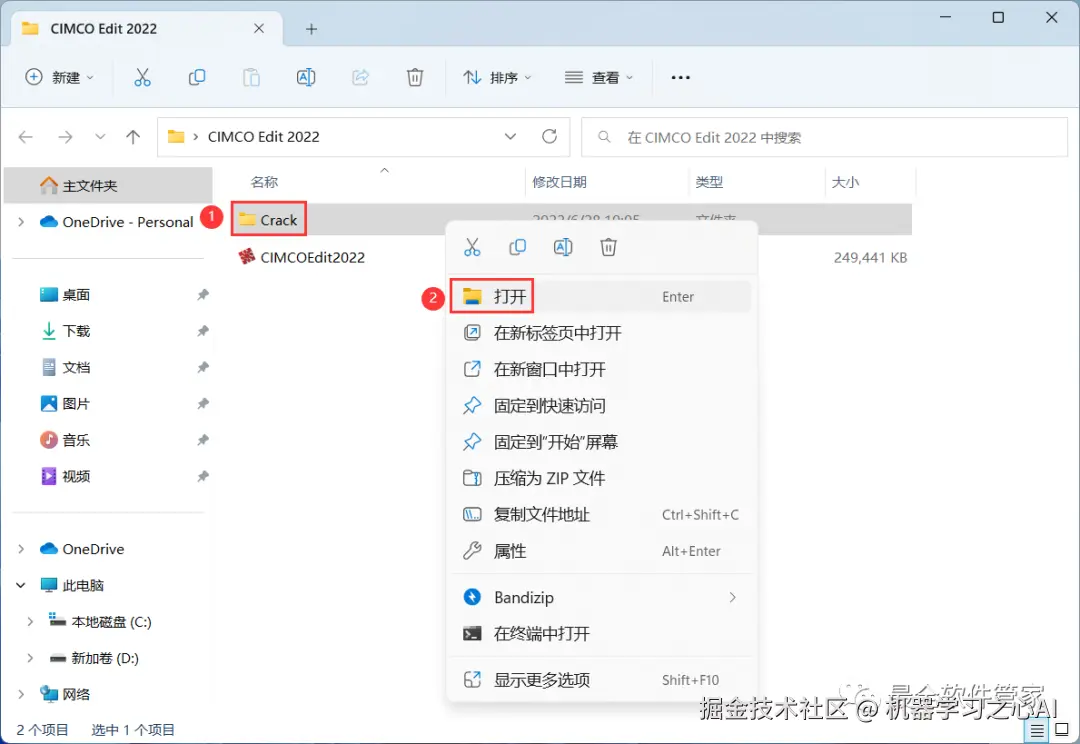Sort by the Name (名称) column header
Screen dimensions: 1080x744
(x=264, y=182)
